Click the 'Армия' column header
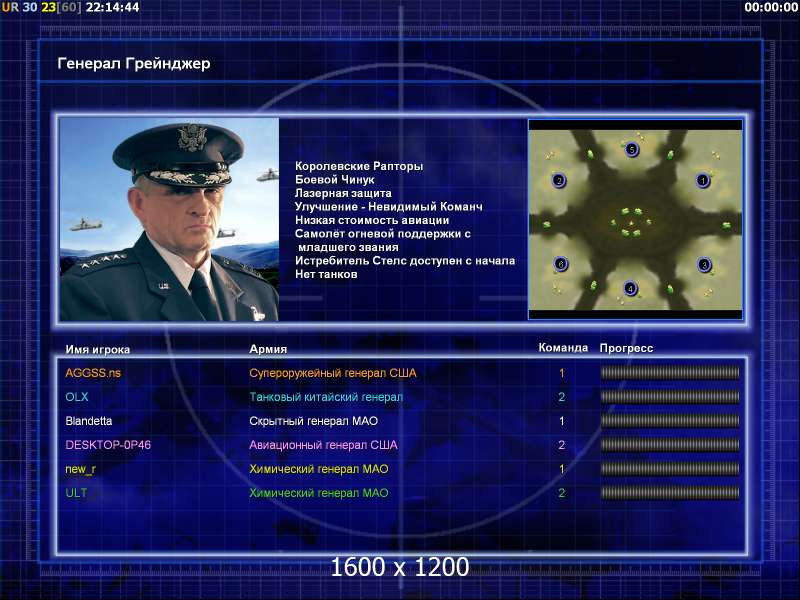This screenshot has height=600, width=800. [x=268, y=349]
